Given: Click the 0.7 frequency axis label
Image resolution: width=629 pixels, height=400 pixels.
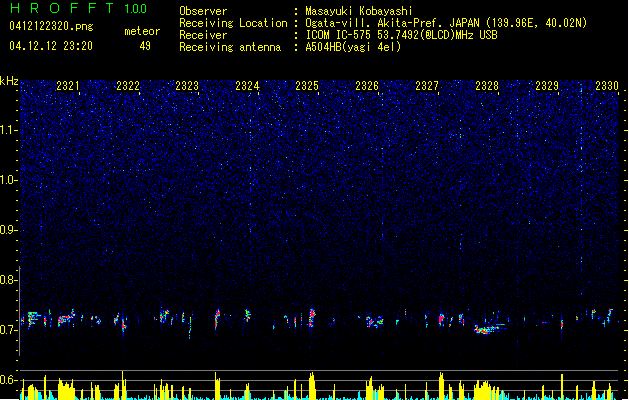Looking at the screenshot, I should (x=8, y=330).
